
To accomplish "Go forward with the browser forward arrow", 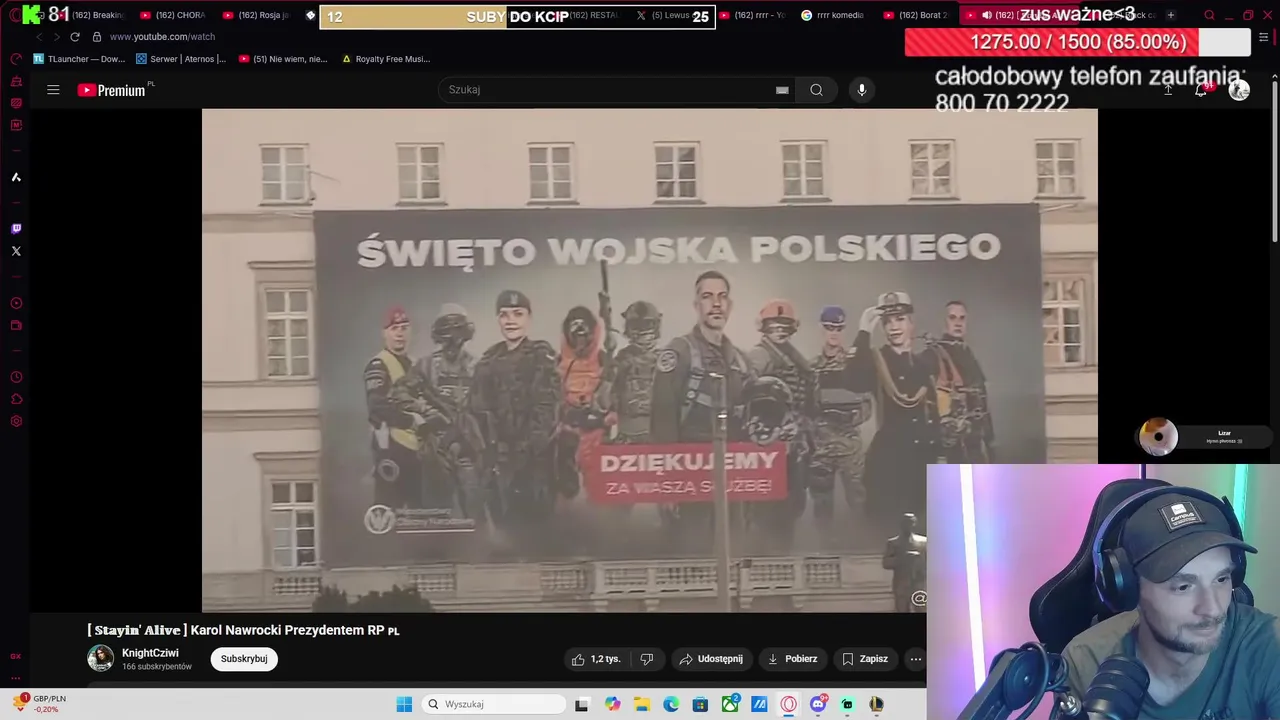I will pyautogui.click(x=55, y=36).
